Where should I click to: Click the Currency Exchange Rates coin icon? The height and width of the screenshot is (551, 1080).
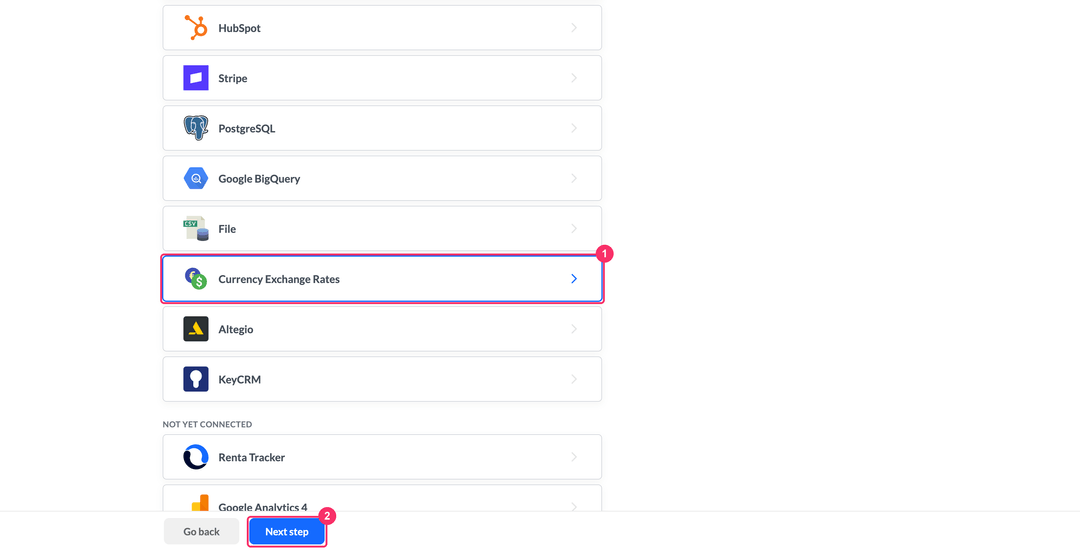click(x=196, y=278)
